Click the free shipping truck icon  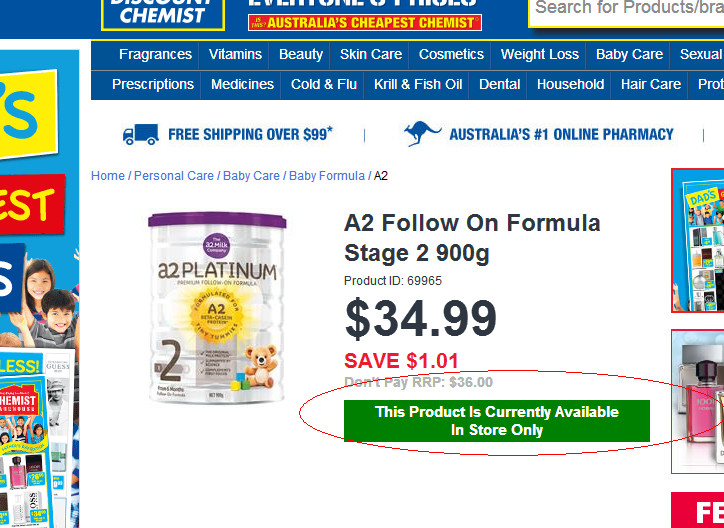tap(141, 134)
